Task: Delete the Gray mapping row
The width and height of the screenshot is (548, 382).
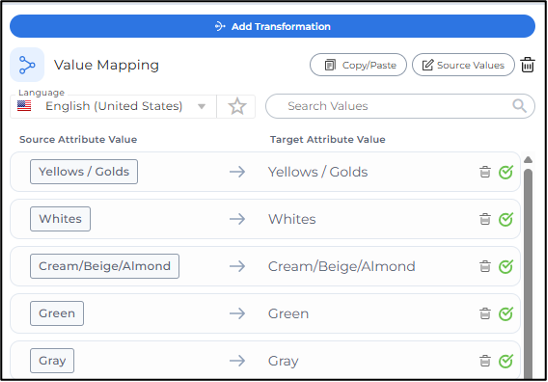Action: click(x=485, y=361)
